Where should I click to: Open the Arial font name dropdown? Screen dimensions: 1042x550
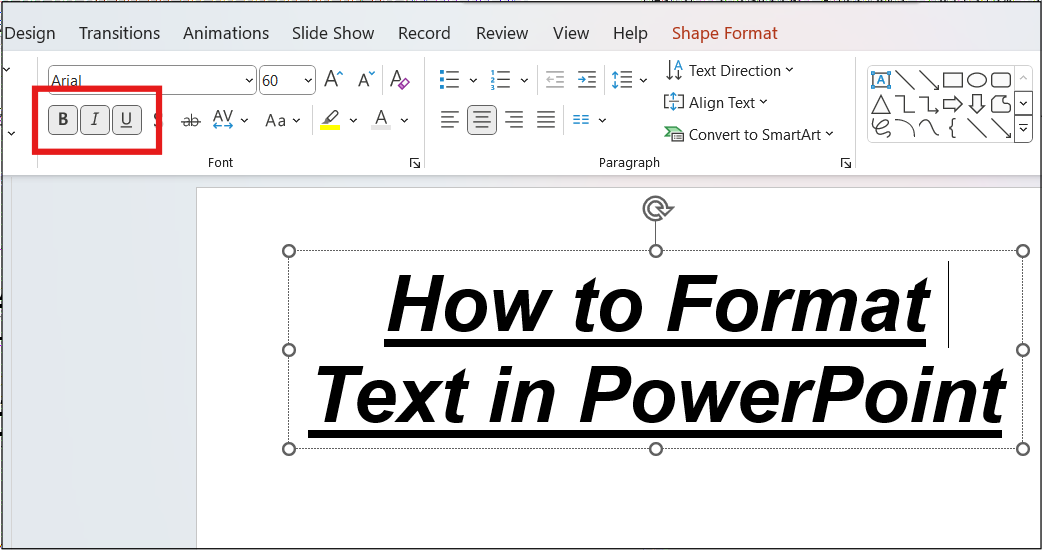point(249,80)
